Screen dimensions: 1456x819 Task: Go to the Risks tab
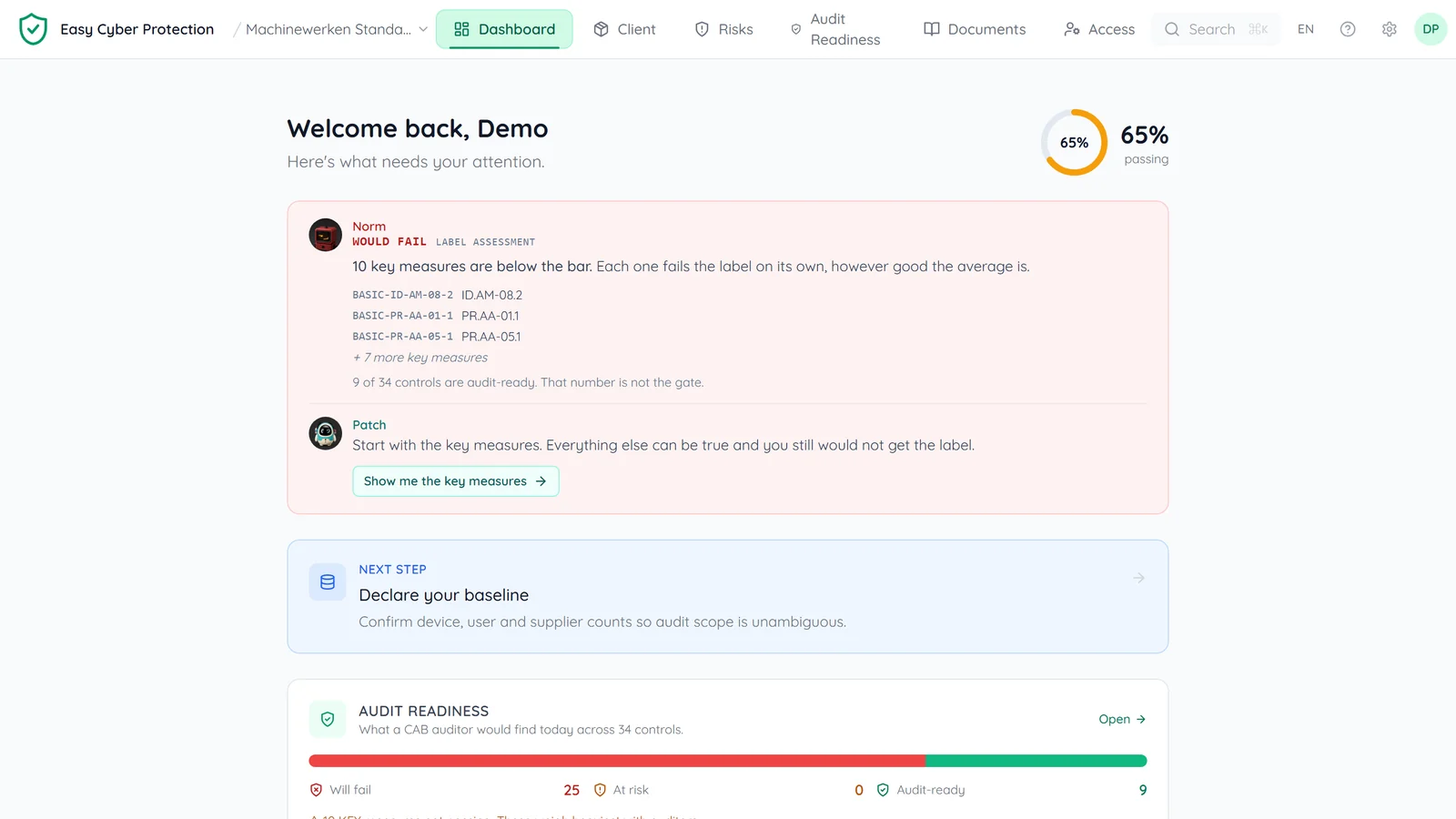pyautogui.click(x=724, y=29)
